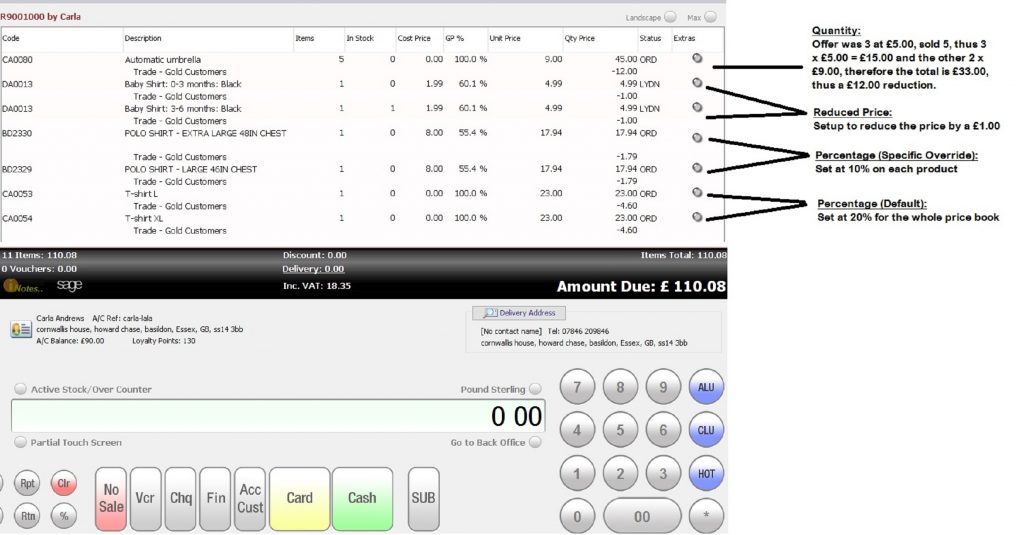The height and width of the screenshot is (535, 1024).
Task: Click extras icon for POLO SHIRT LARGE 46IN
Action: click(x=697, y=168)
